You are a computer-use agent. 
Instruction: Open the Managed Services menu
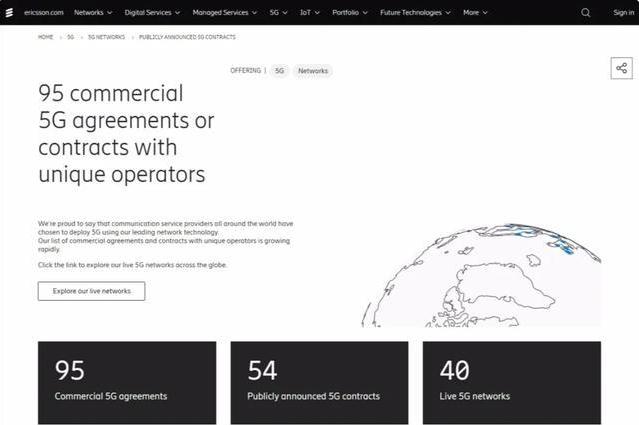point(225,13)
